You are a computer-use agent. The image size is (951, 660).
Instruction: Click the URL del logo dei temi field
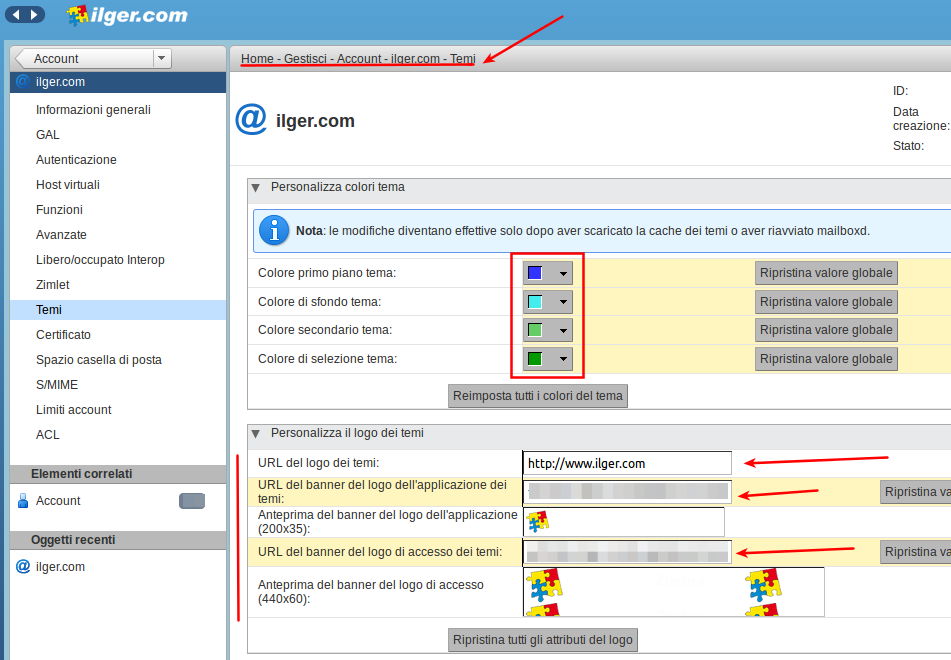coord(627,463)
